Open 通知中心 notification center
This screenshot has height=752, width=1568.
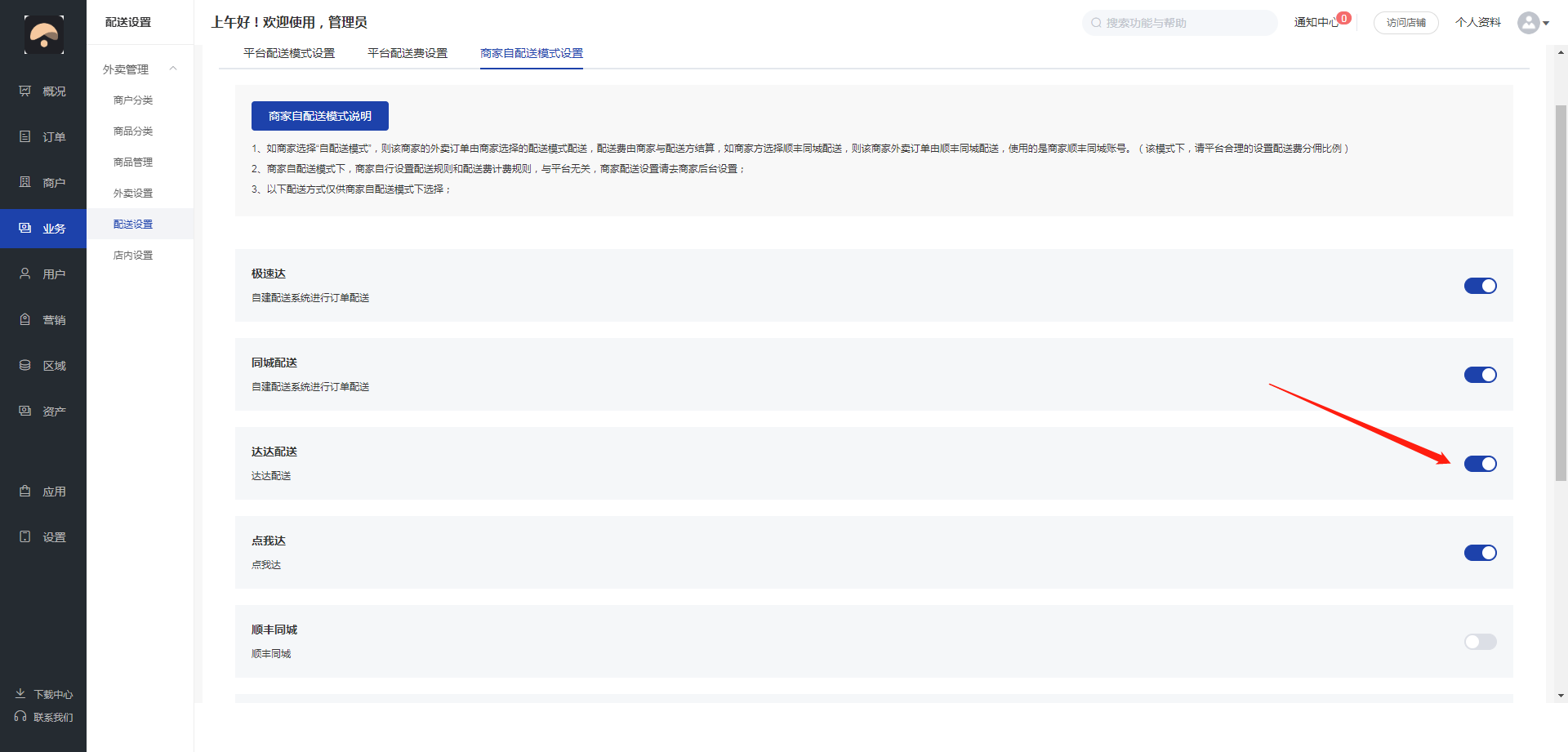pos(1316,23)
